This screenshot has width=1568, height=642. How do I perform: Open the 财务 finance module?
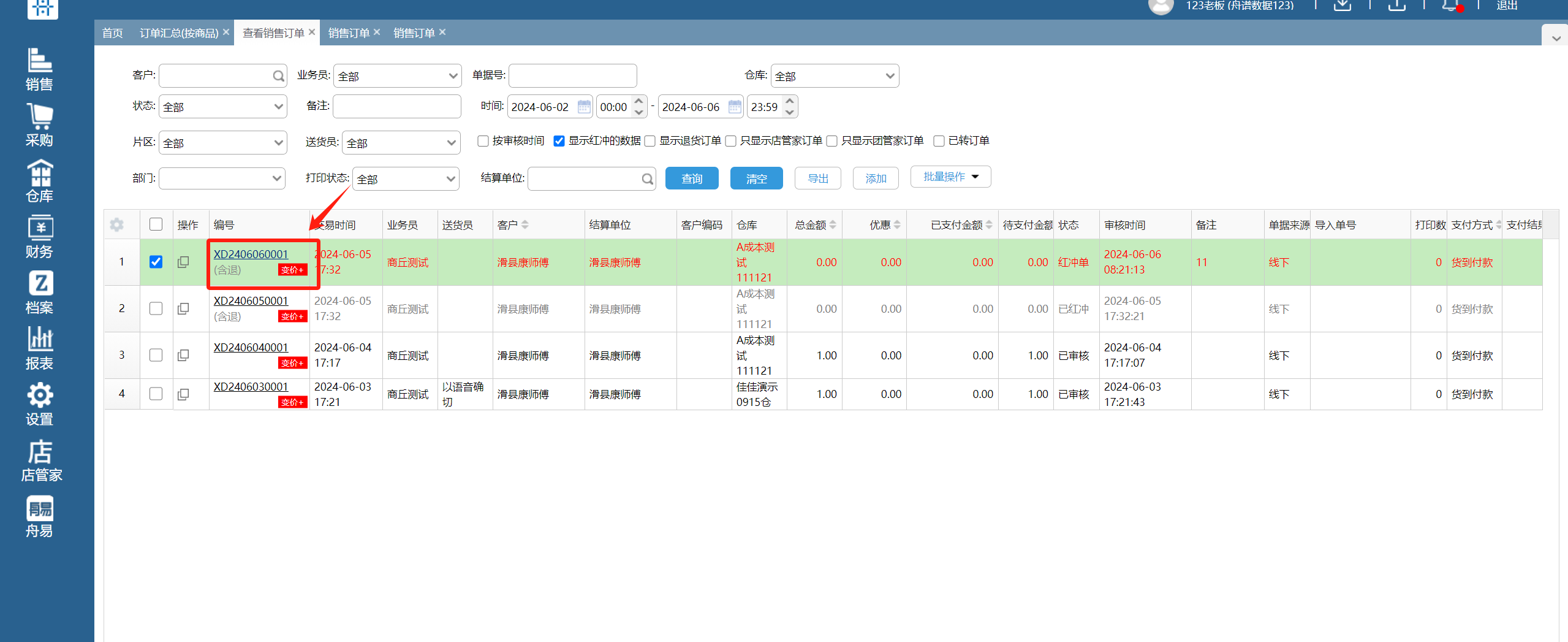pyautogui.click(x=39, y=237)
